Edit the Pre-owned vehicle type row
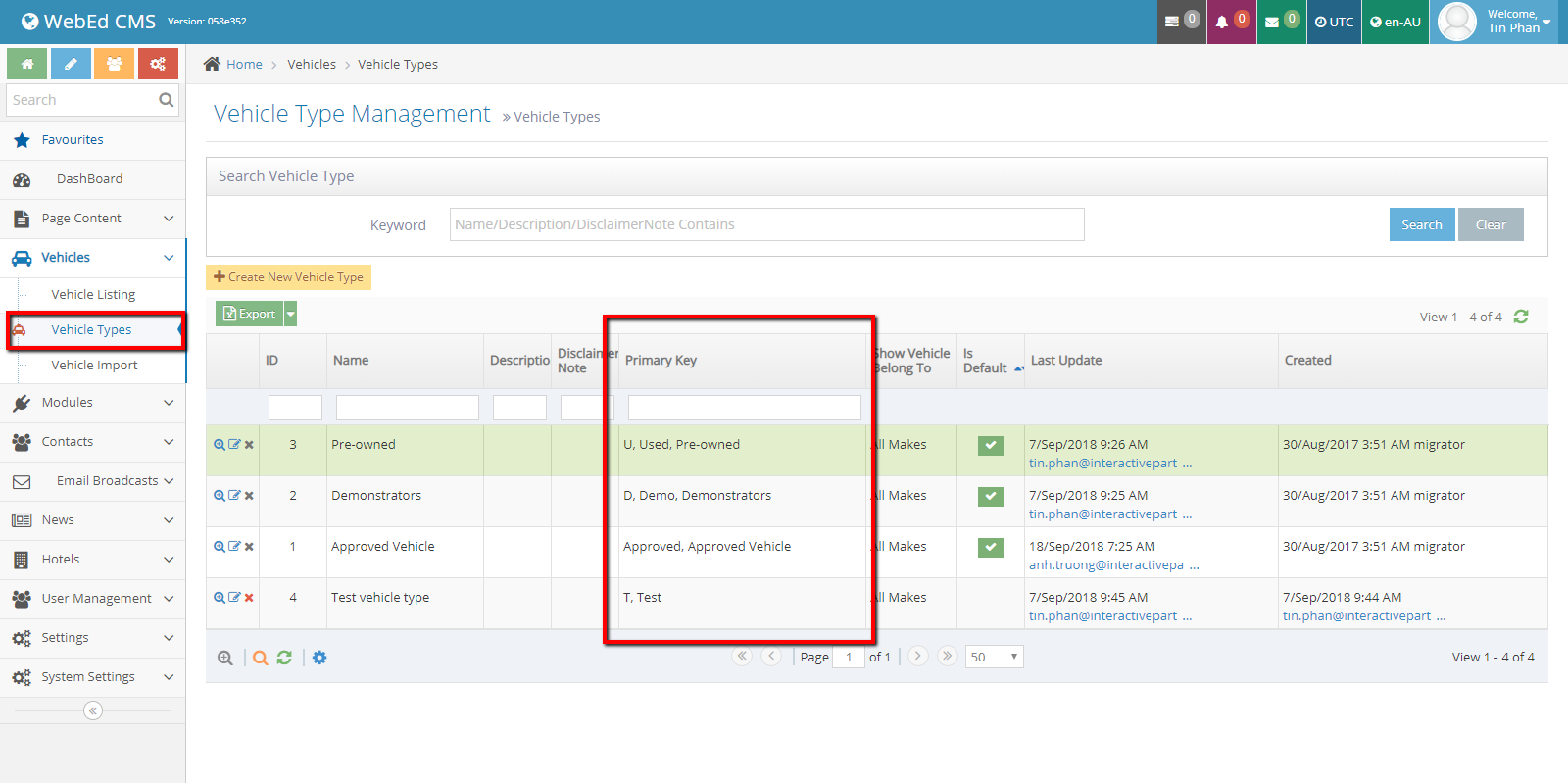Screen dimensions: 1568x783 [234, 445]
